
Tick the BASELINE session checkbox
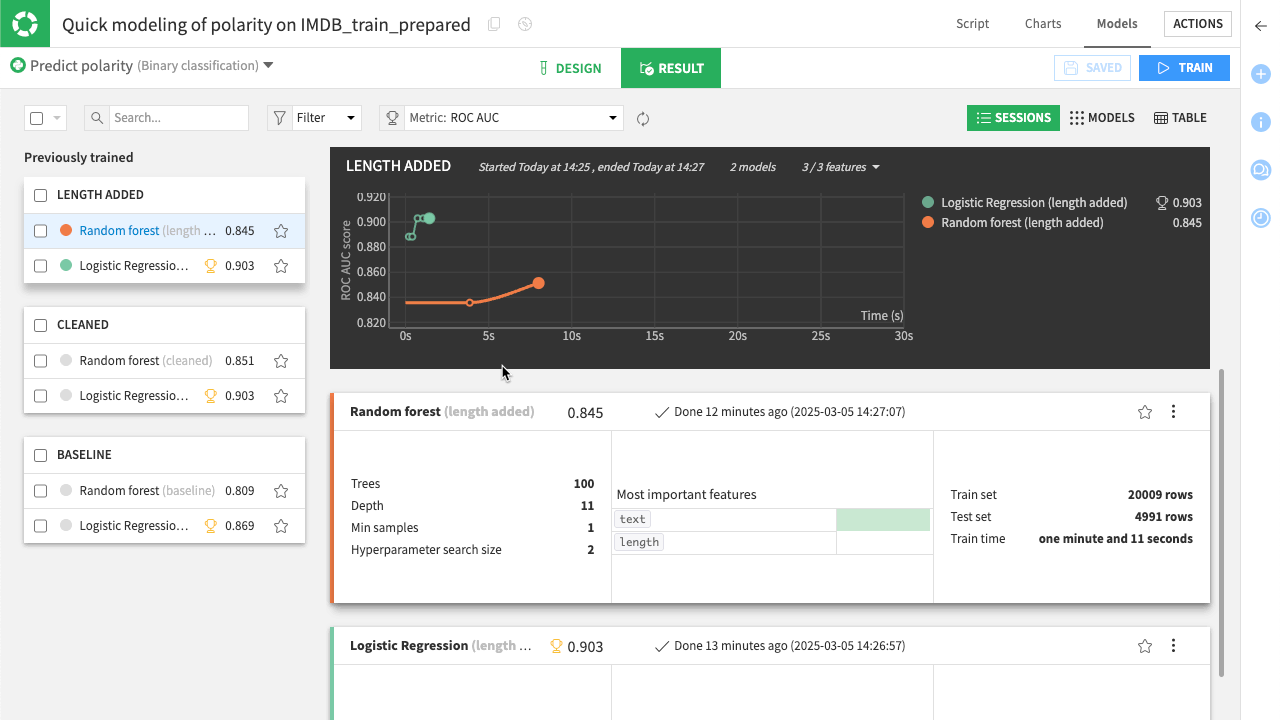click(41, 455)
